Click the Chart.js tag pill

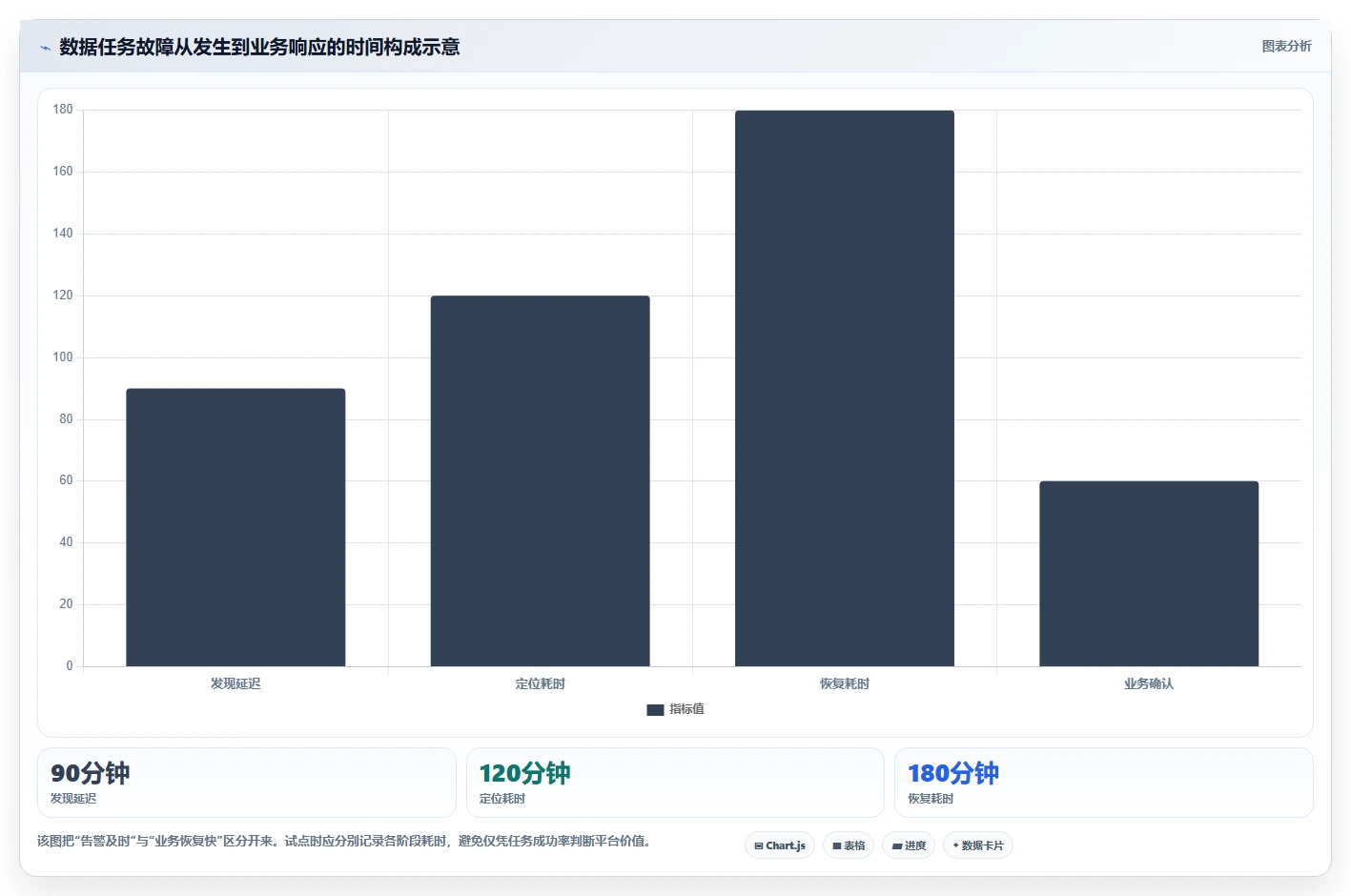pyautogui.click(x=780, y=845)
